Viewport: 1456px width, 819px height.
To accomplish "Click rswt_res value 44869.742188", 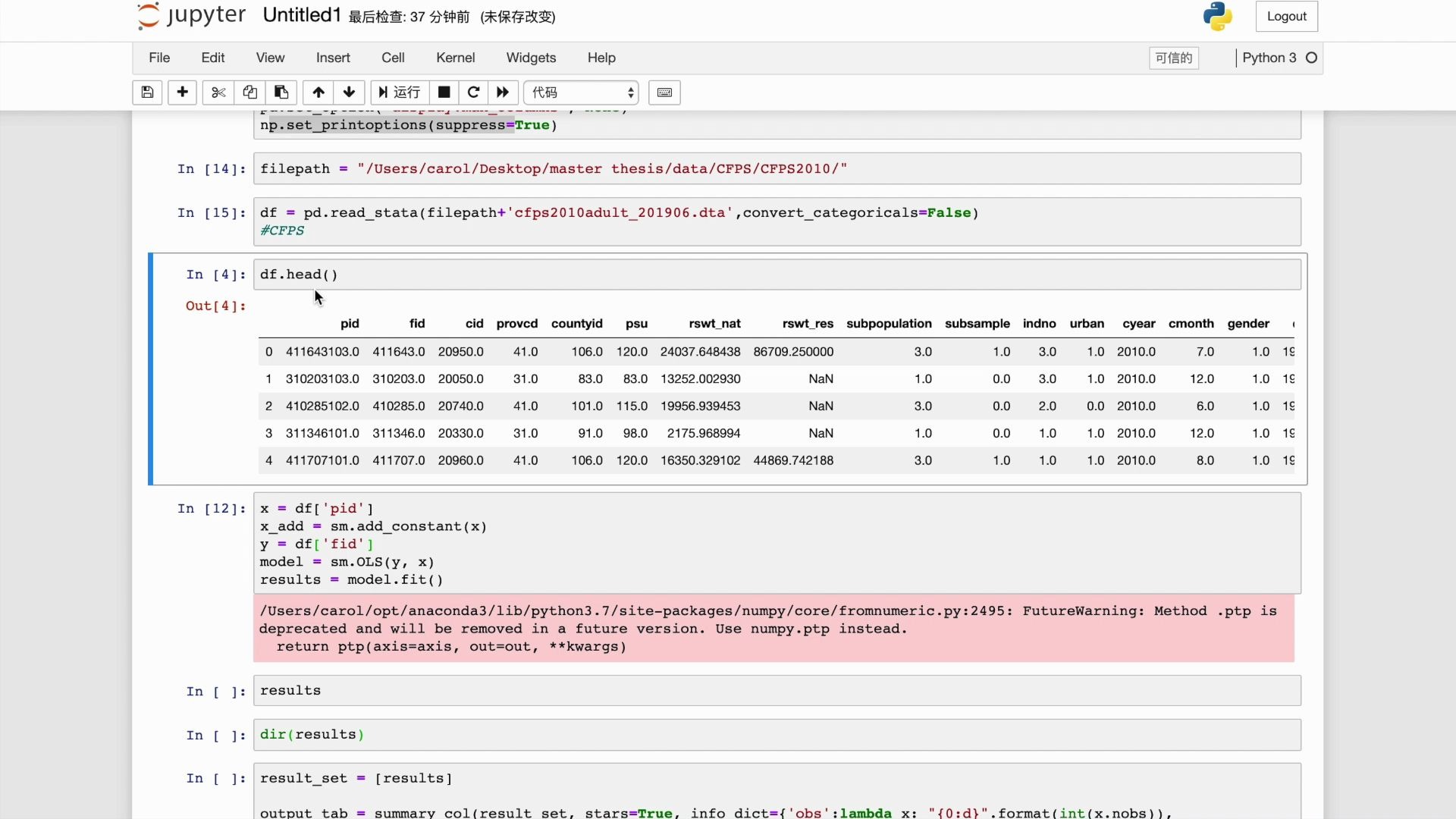I will coord(793,461).
